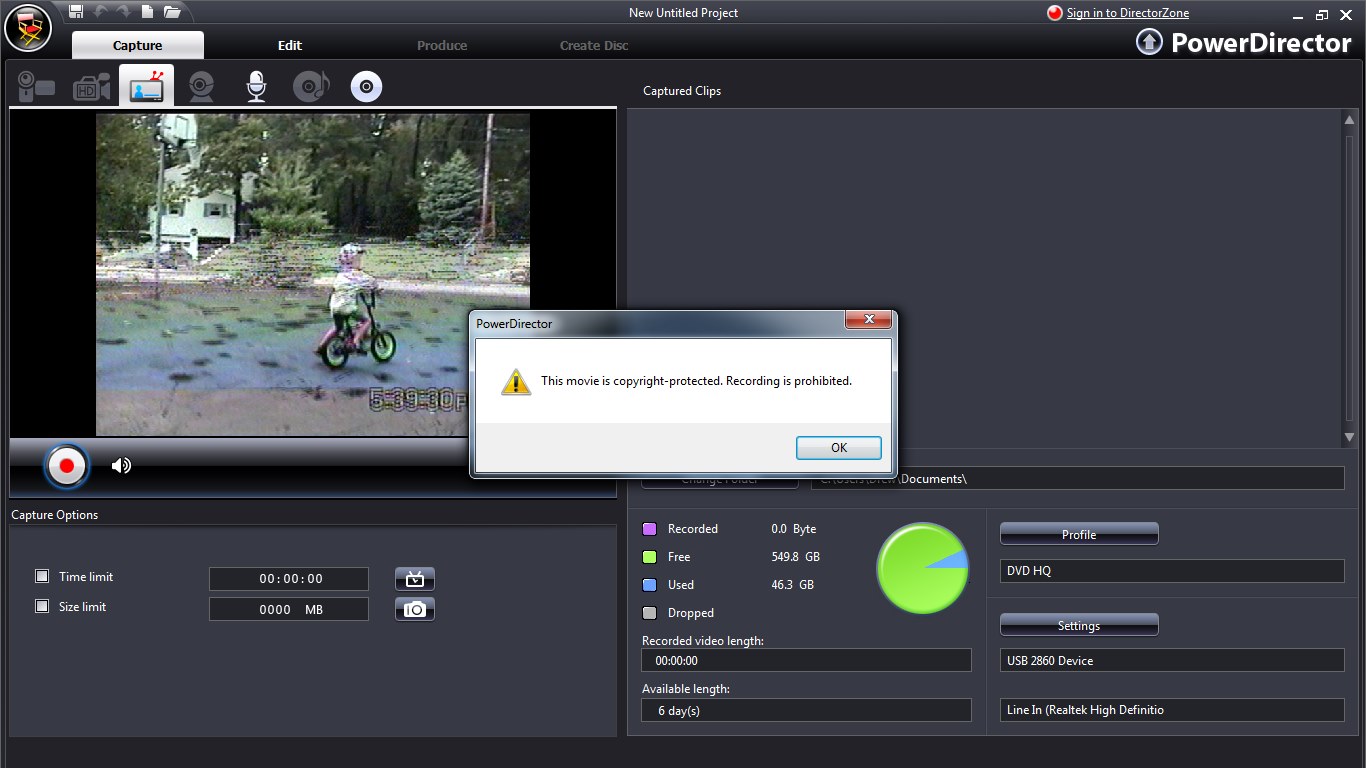
Task: Select capture from DV camcorder icon
Action: (x=36, y=87)
